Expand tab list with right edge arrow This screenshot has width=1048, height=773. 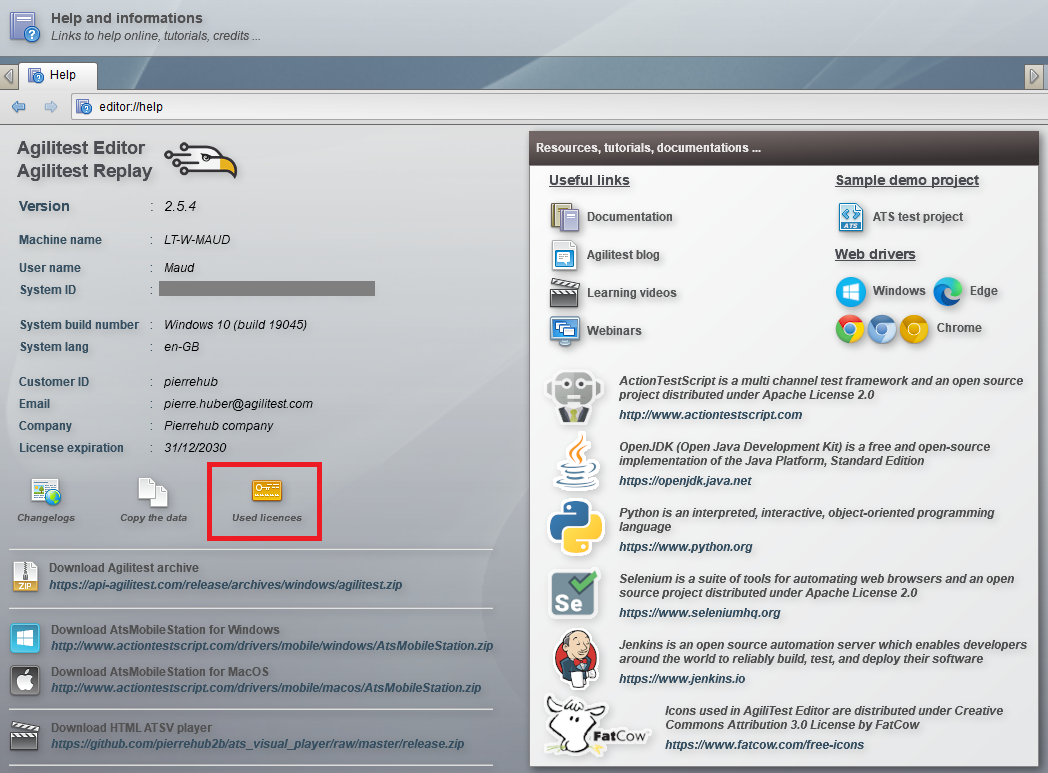pos(1034,76)
